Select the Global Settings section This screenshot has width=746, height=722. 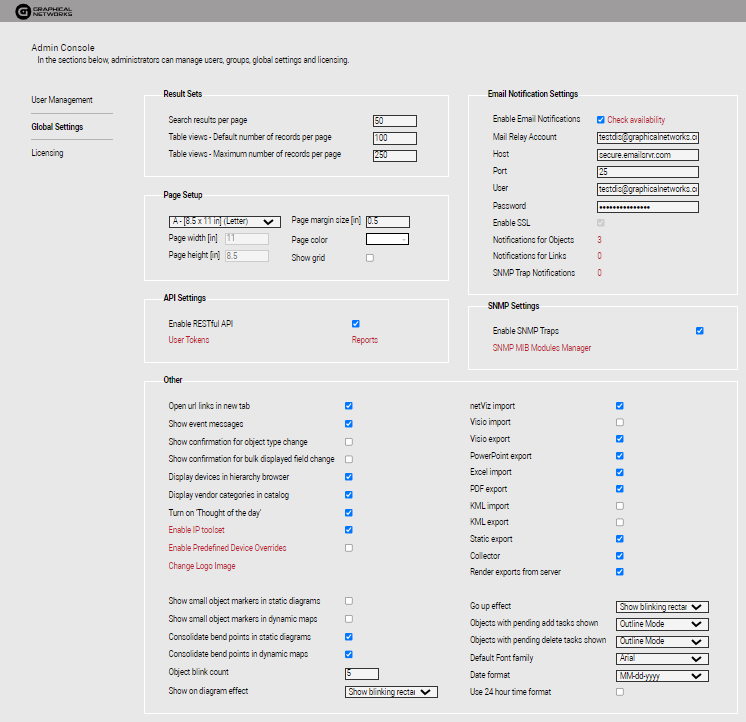(57, 127)
